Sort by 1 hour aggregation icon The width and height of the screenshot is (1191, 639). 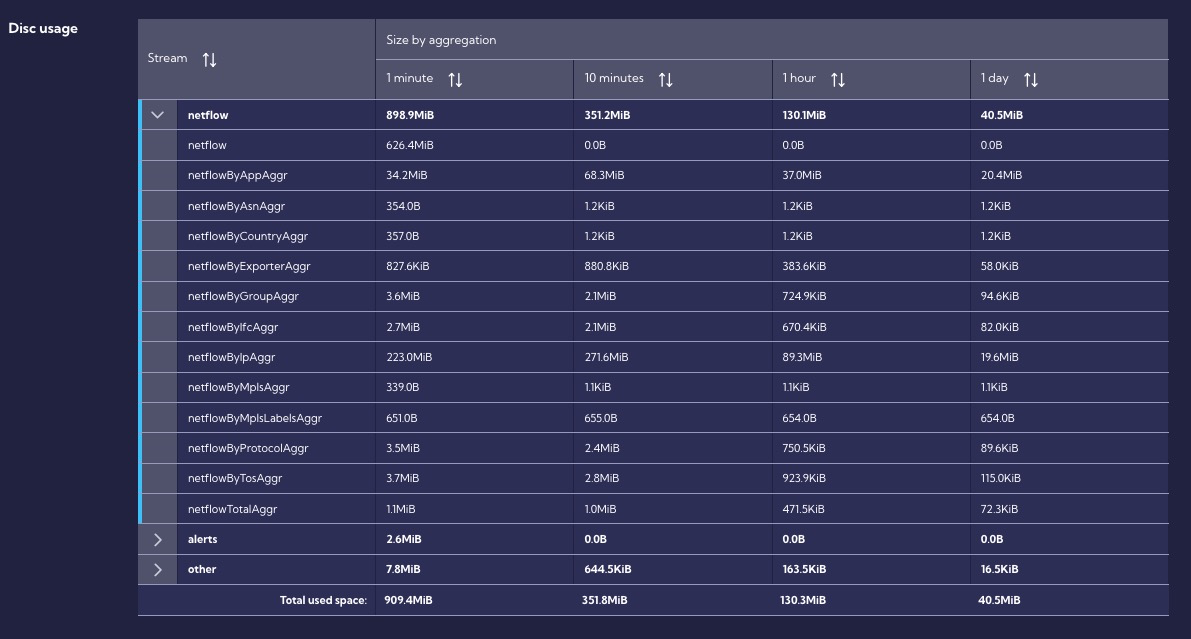838,79
